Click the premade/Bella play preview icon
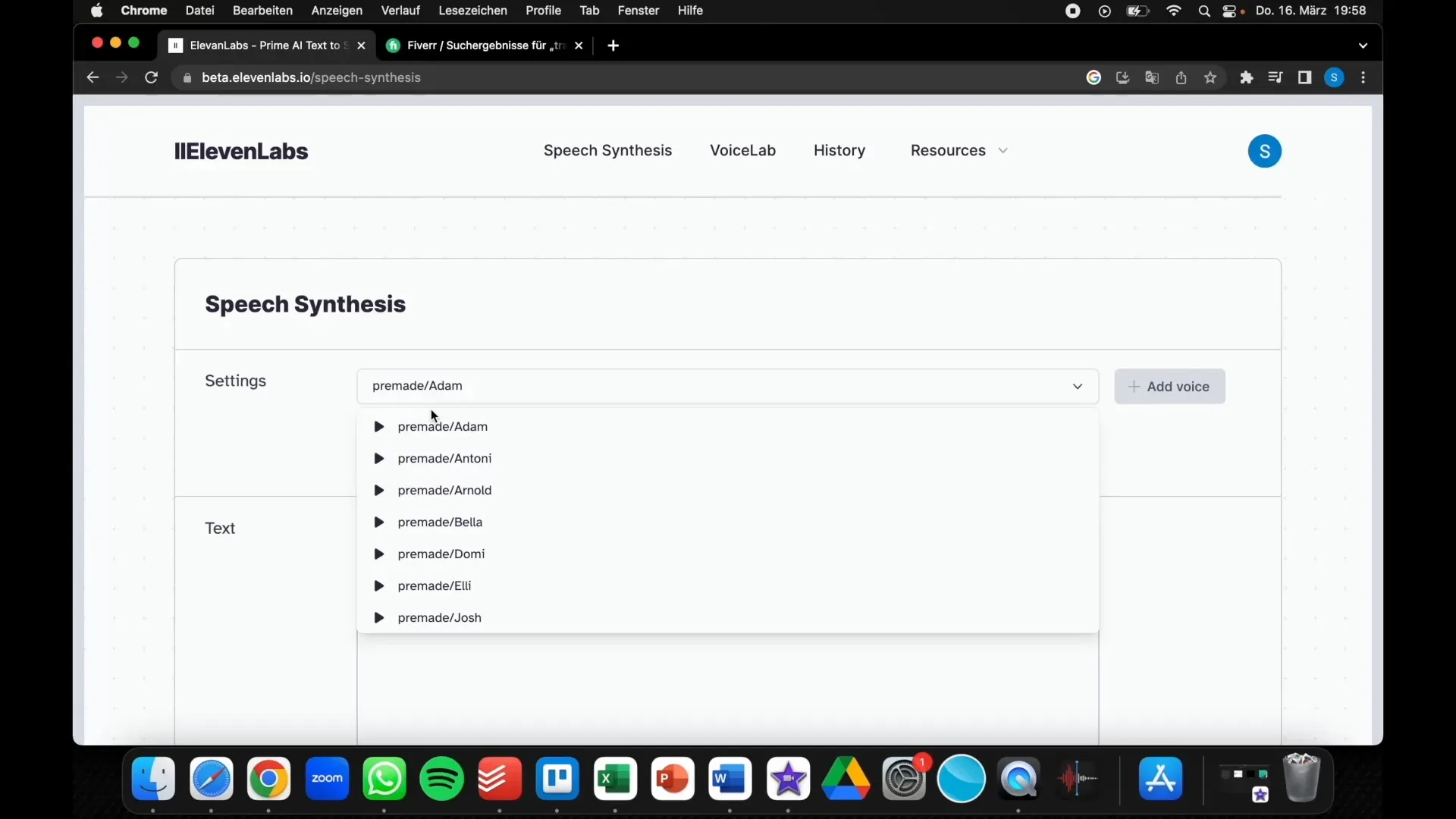This screenshot has height=819, width=1456. pos(379,522)
